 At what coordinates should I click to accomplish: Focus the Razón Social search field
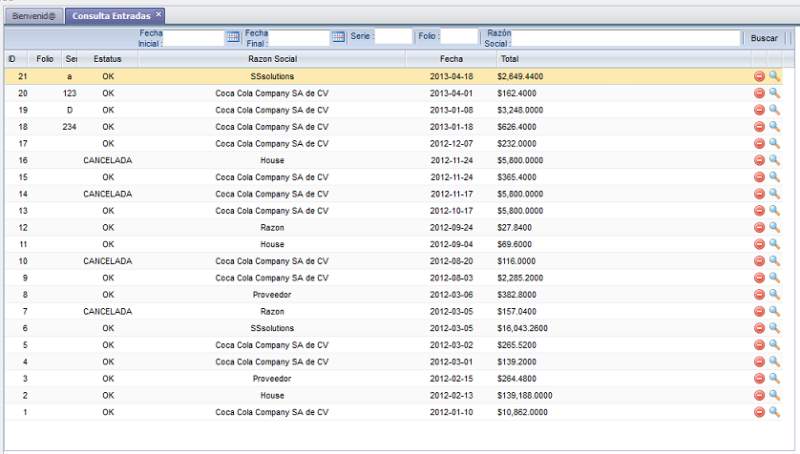coord(626,37)
